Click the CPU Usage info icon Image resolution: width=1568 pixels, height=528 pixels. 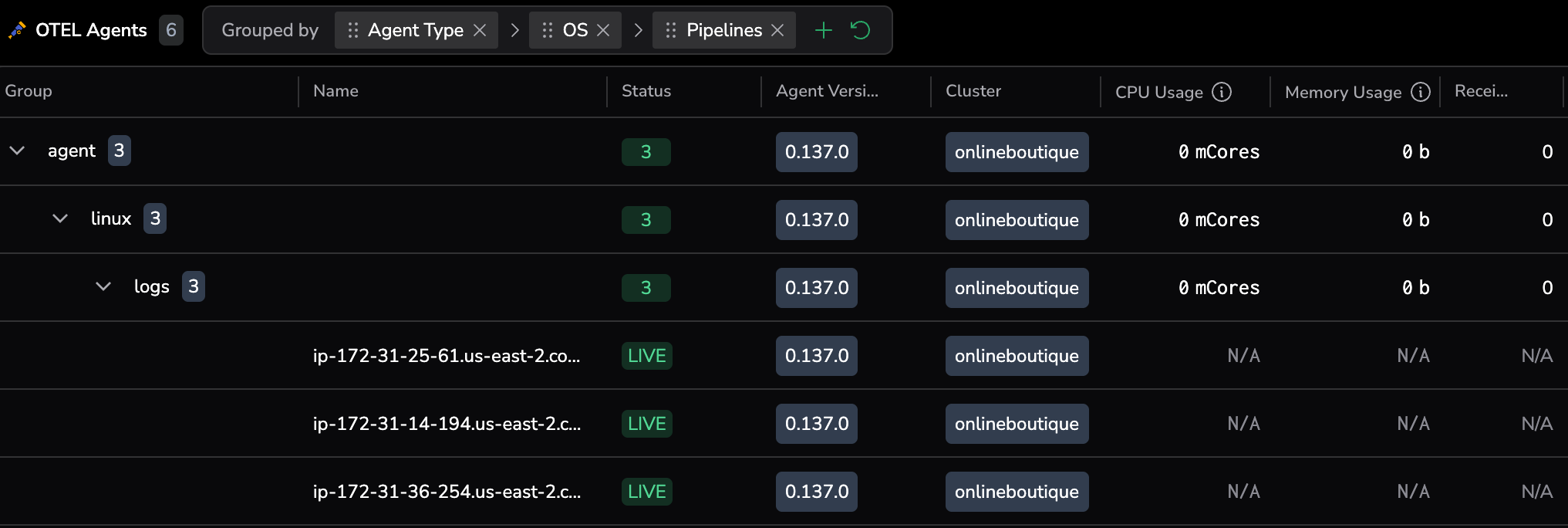[1222, 92]
